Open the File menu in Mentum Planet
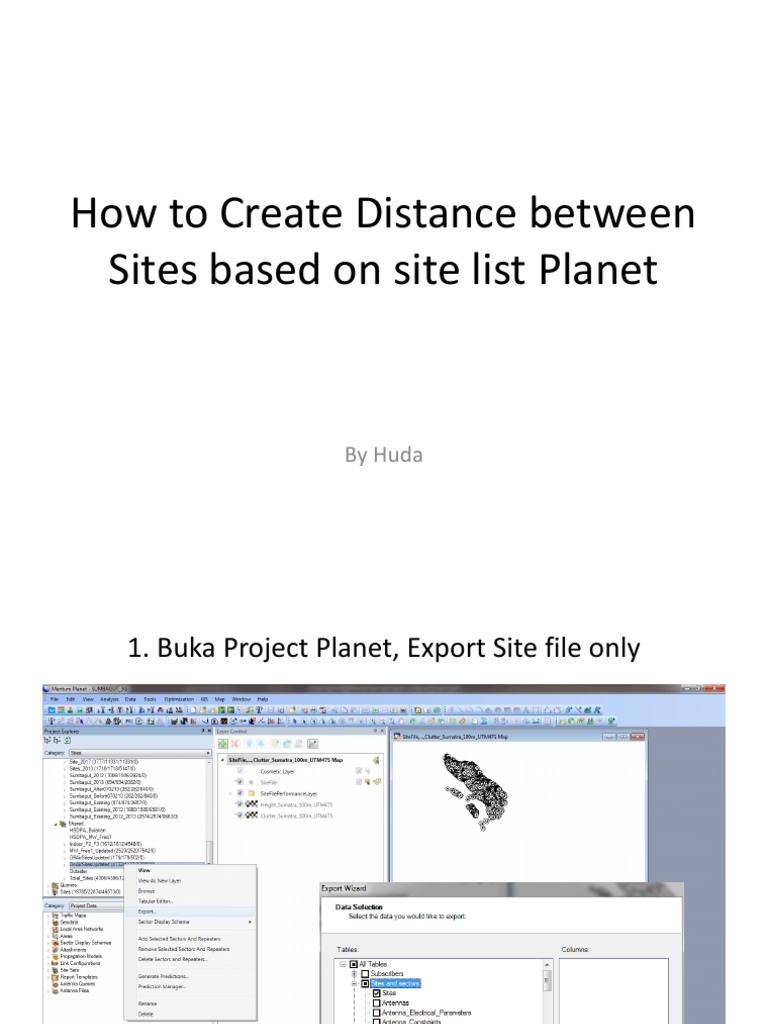Image resolution: width=768 pixels, height=1024 pixels. pyautogui.click(x=54, y=699)
